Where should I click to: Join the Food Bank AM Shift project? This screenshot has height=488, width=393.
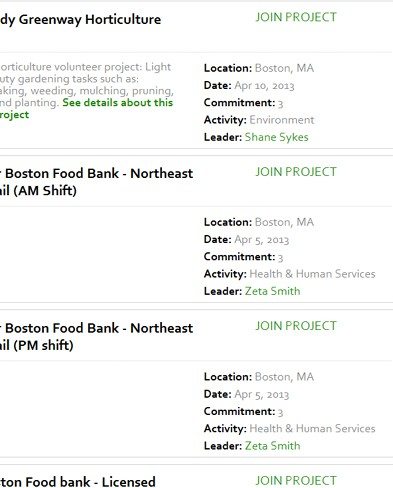[x=296, y=172]
